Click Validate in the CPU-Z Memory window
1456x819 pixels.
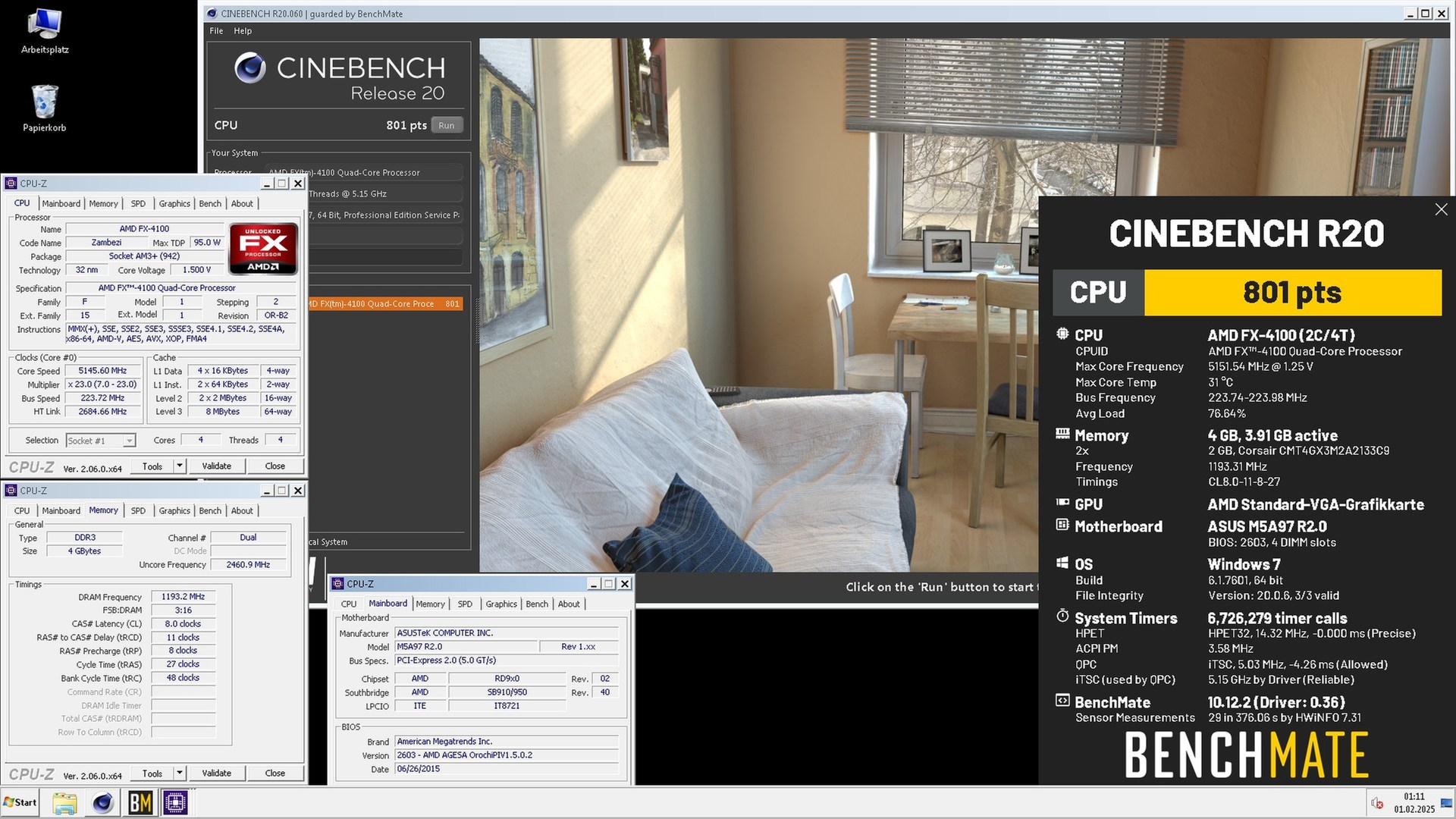(x=217, y=773)
